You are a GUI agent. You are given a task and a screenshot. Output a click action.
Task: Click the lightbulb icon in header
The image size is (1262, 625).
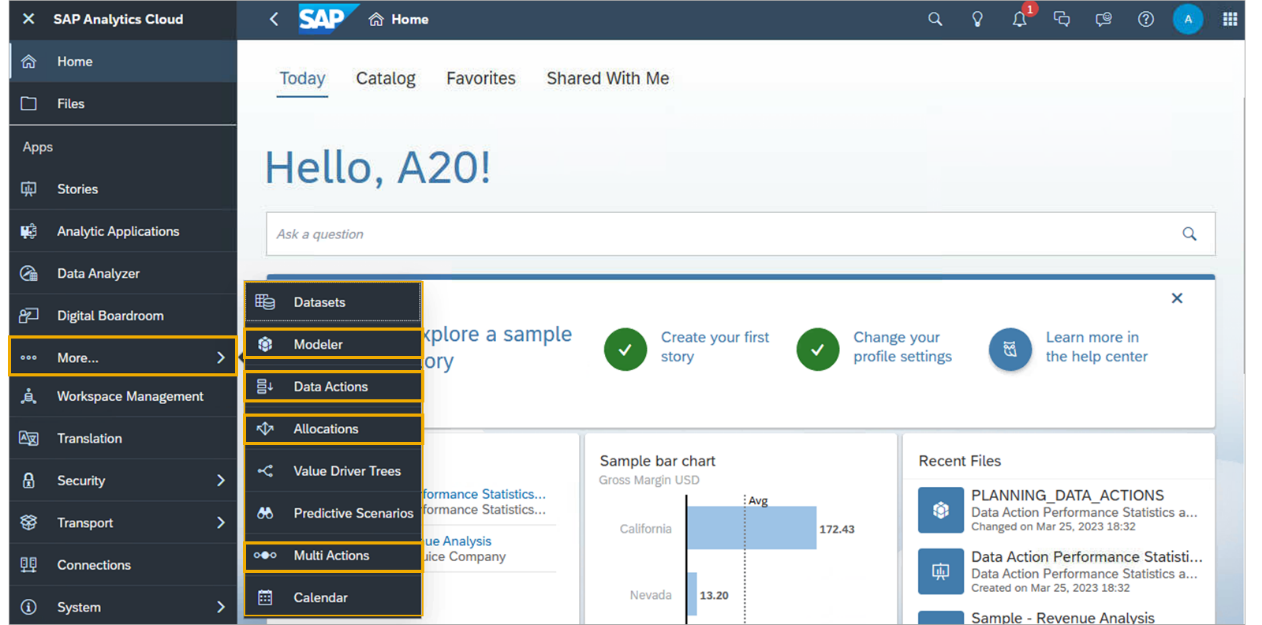(977, 19)
